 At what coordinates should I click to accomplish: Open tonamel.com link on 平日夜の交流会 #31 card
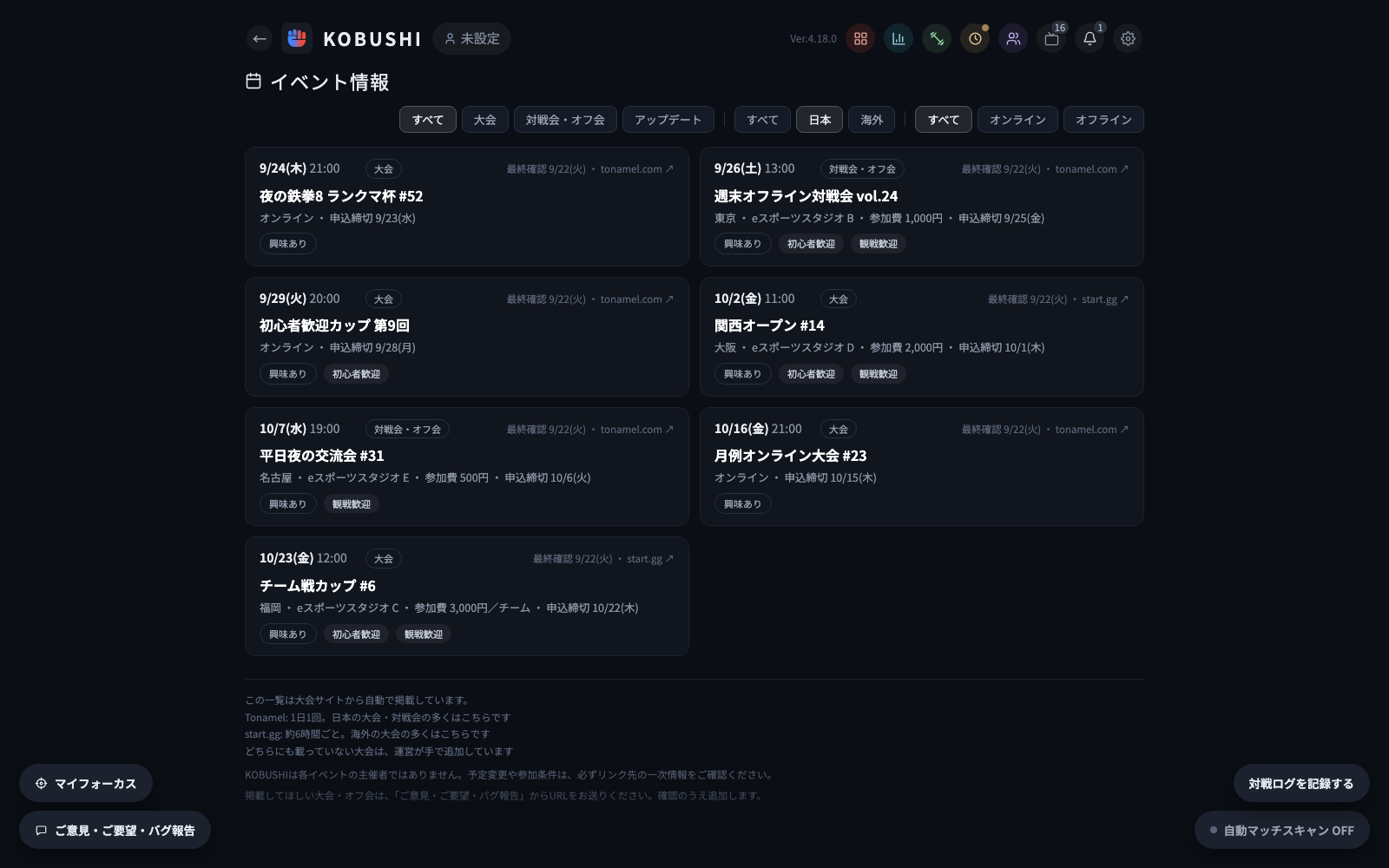point(637,430)
